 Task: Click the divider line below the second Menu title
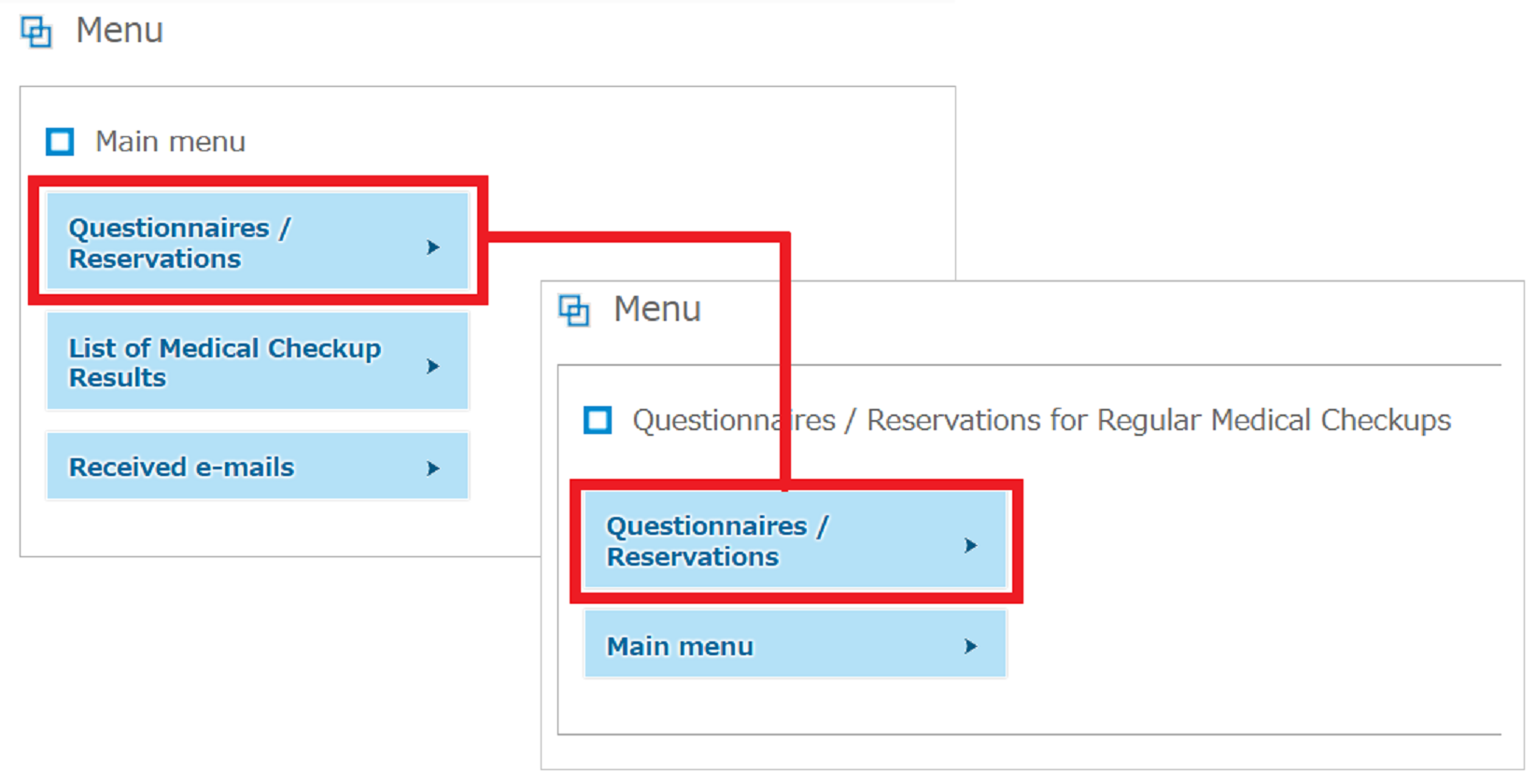[1029, 365]
